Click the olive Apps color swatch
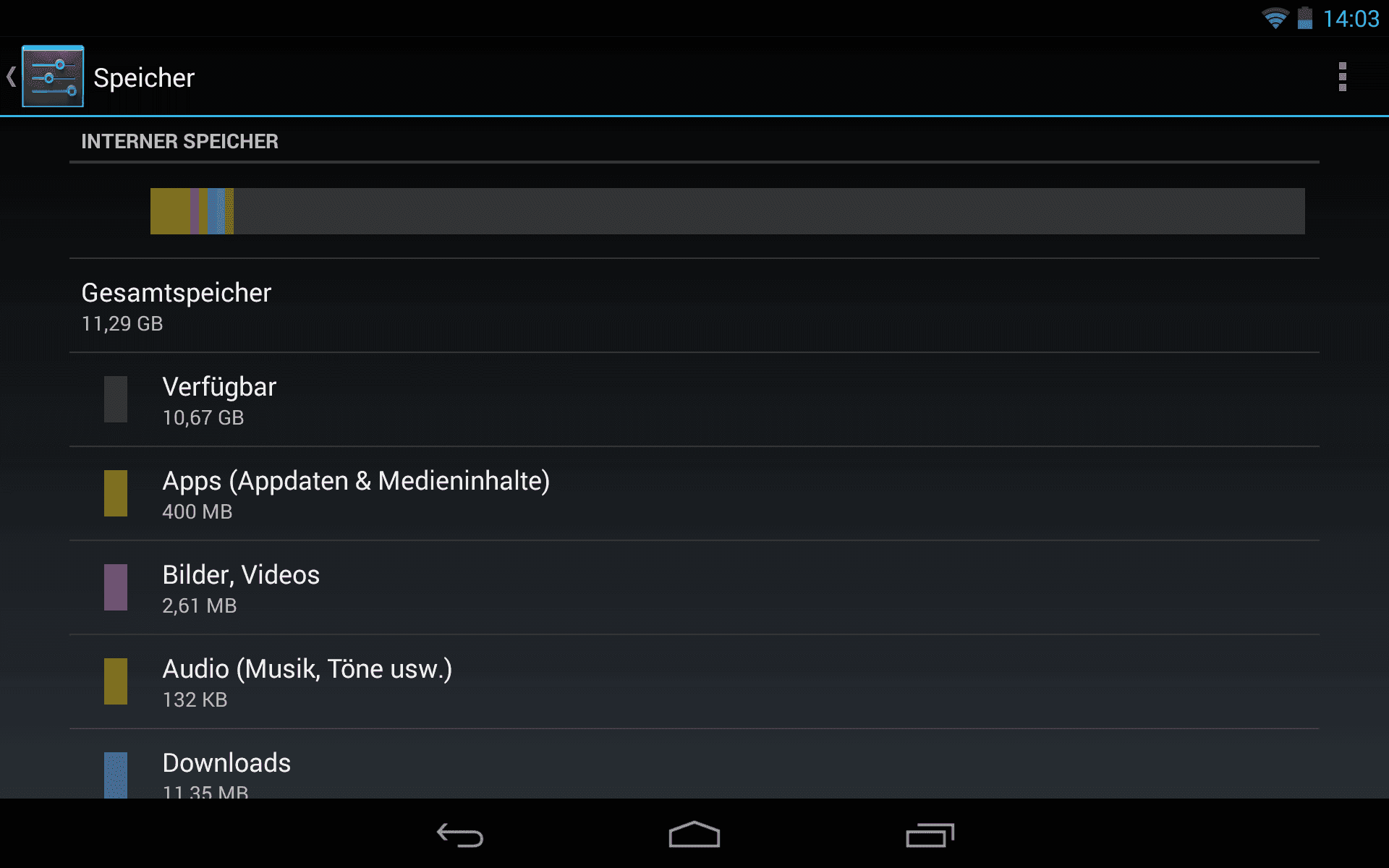Image resolution: width=1389 pixels, height=868 pixels. pyautogui.click(x=116, y=493)
